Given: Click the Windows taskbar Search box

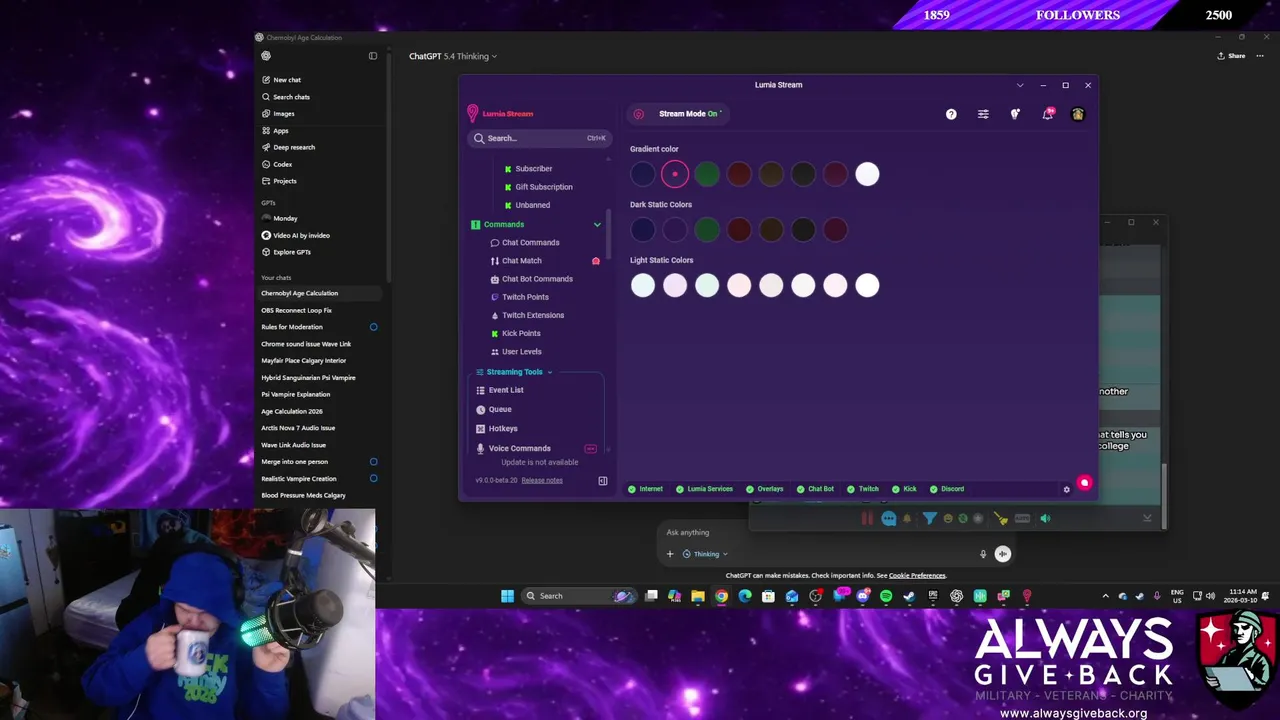Looking at the screenshot, I should click(x=581, y=596).
